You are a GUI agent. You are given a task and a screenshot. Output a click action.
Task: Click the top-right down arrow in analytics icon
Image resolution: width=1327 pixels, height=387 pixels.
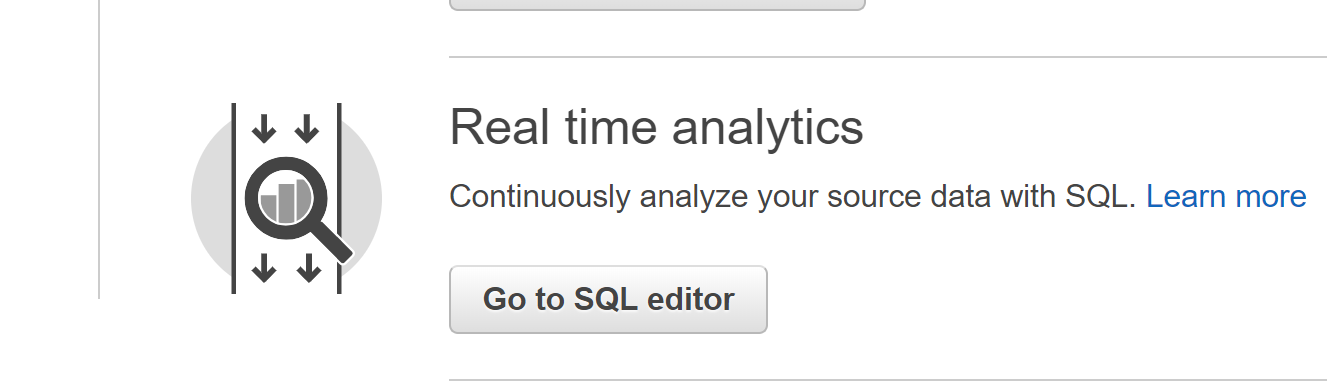pos(308,128)
